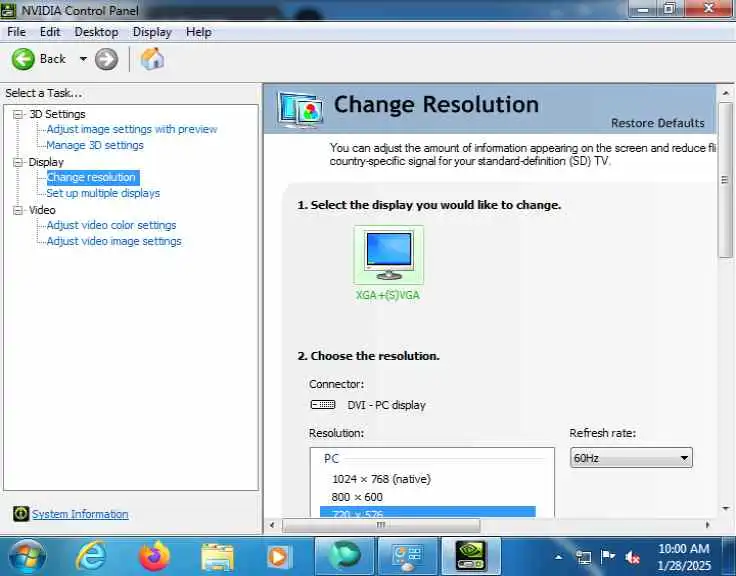Launch Internet Explorer from taskbar
Viewport: 736px width, 576px height.
[x=91, y=556]
